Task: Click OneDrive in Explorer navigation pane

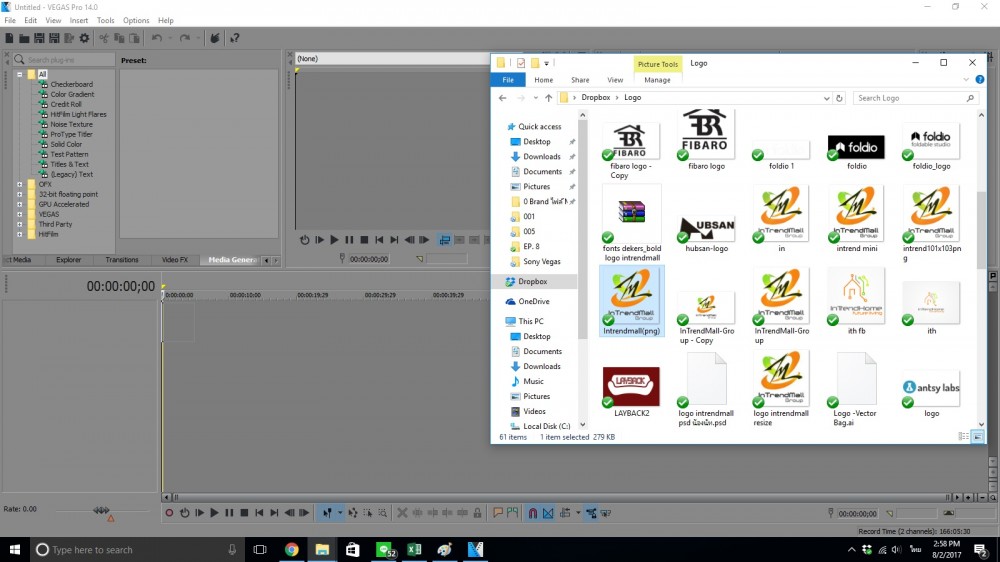Action: (x=534, y=301)
